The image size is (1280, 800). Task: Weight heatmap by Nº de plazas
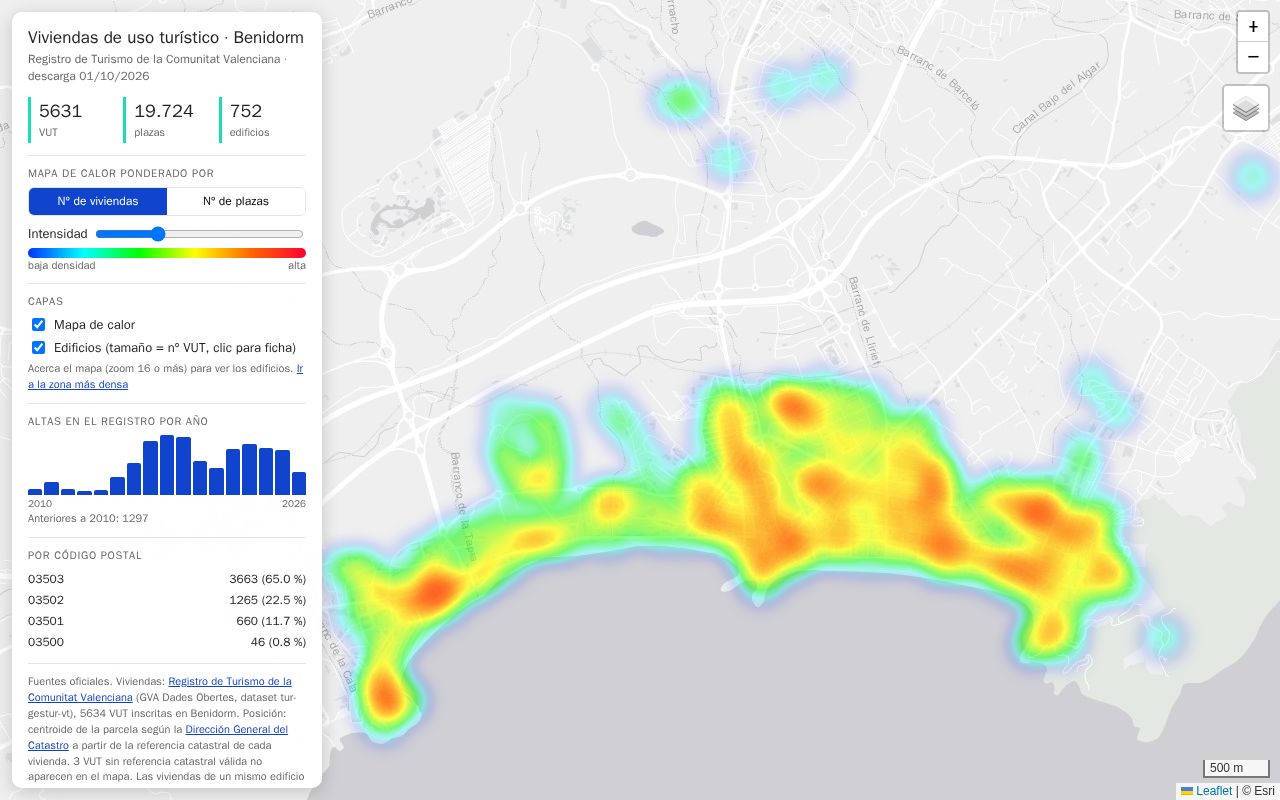(236, 201)
